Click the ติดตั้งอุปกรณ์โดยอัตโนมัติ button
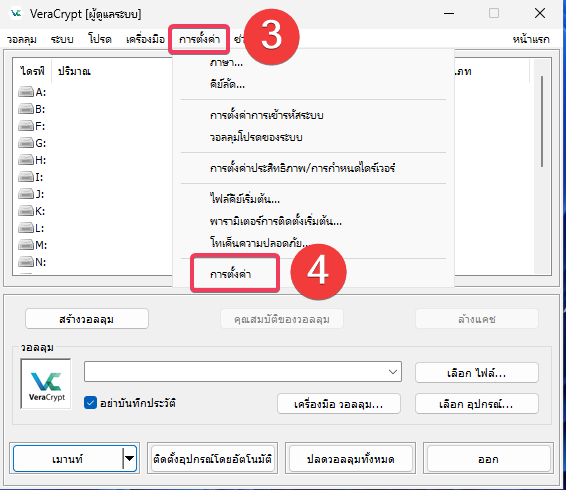566x490 pixels. [212, 459]
